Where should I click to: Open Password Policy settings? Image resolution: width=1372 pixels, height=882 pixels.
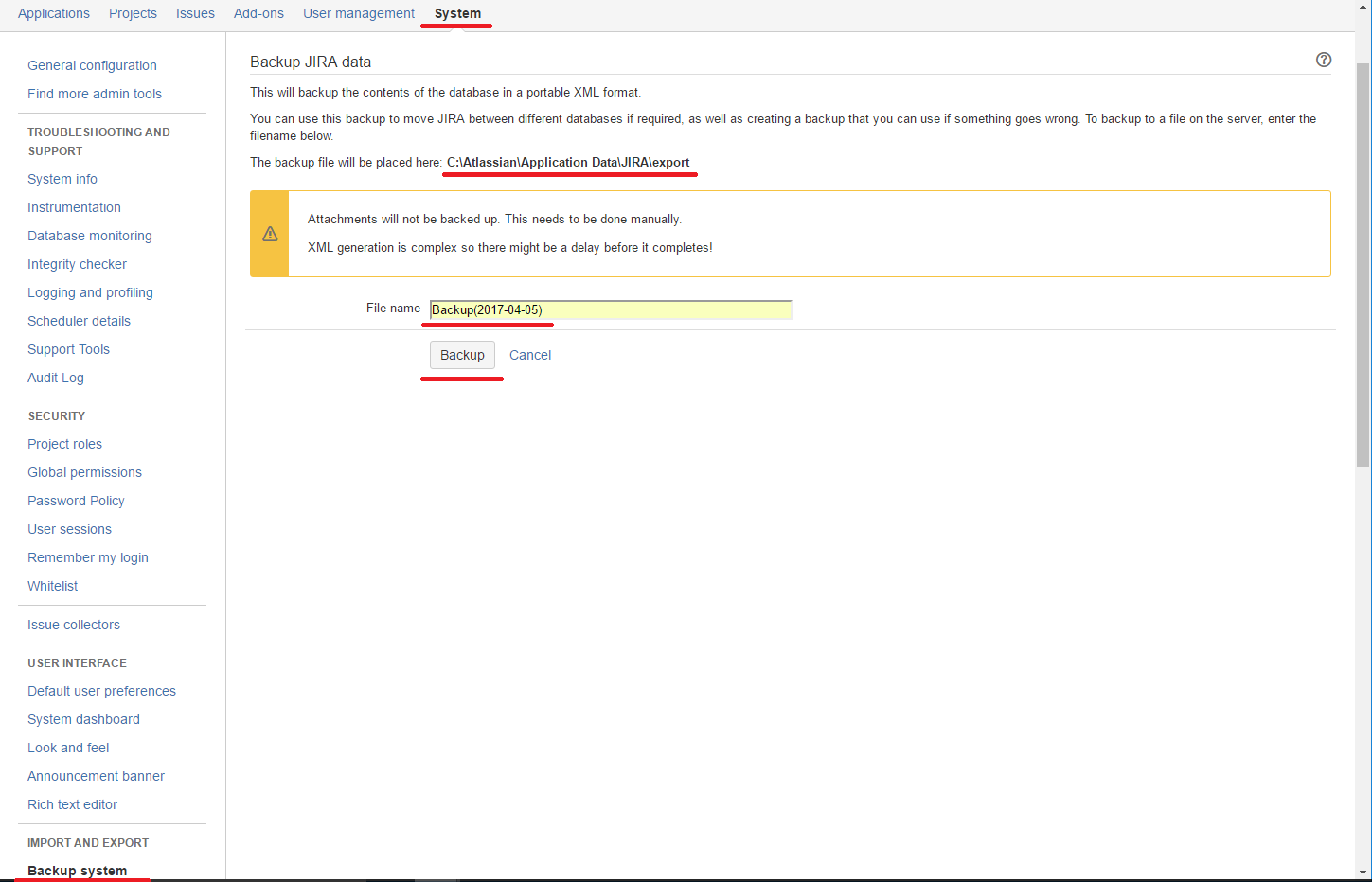point(76,501)
